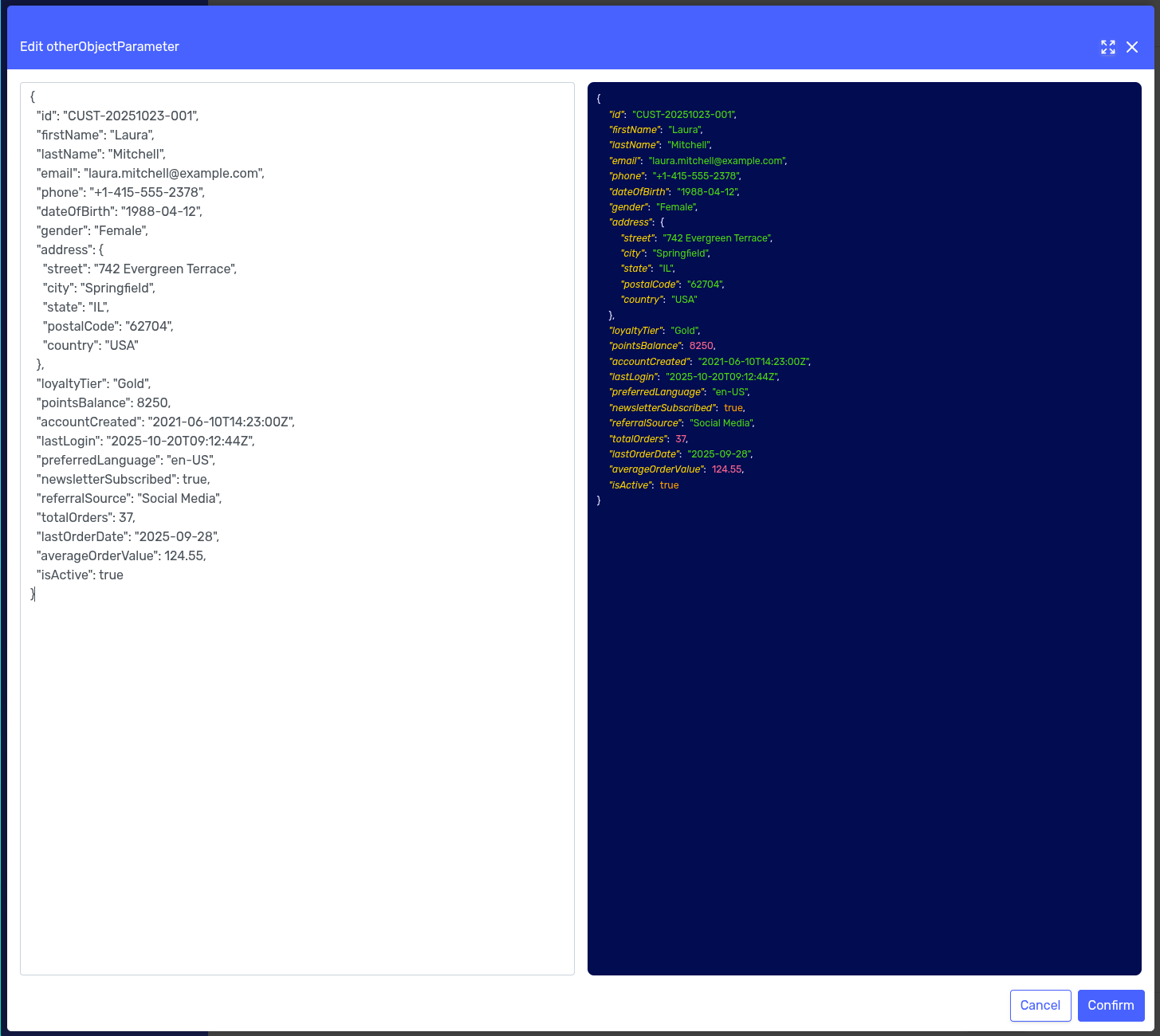
Task: Expand the dialog to fullscreen
Action: pos(1107,47)
